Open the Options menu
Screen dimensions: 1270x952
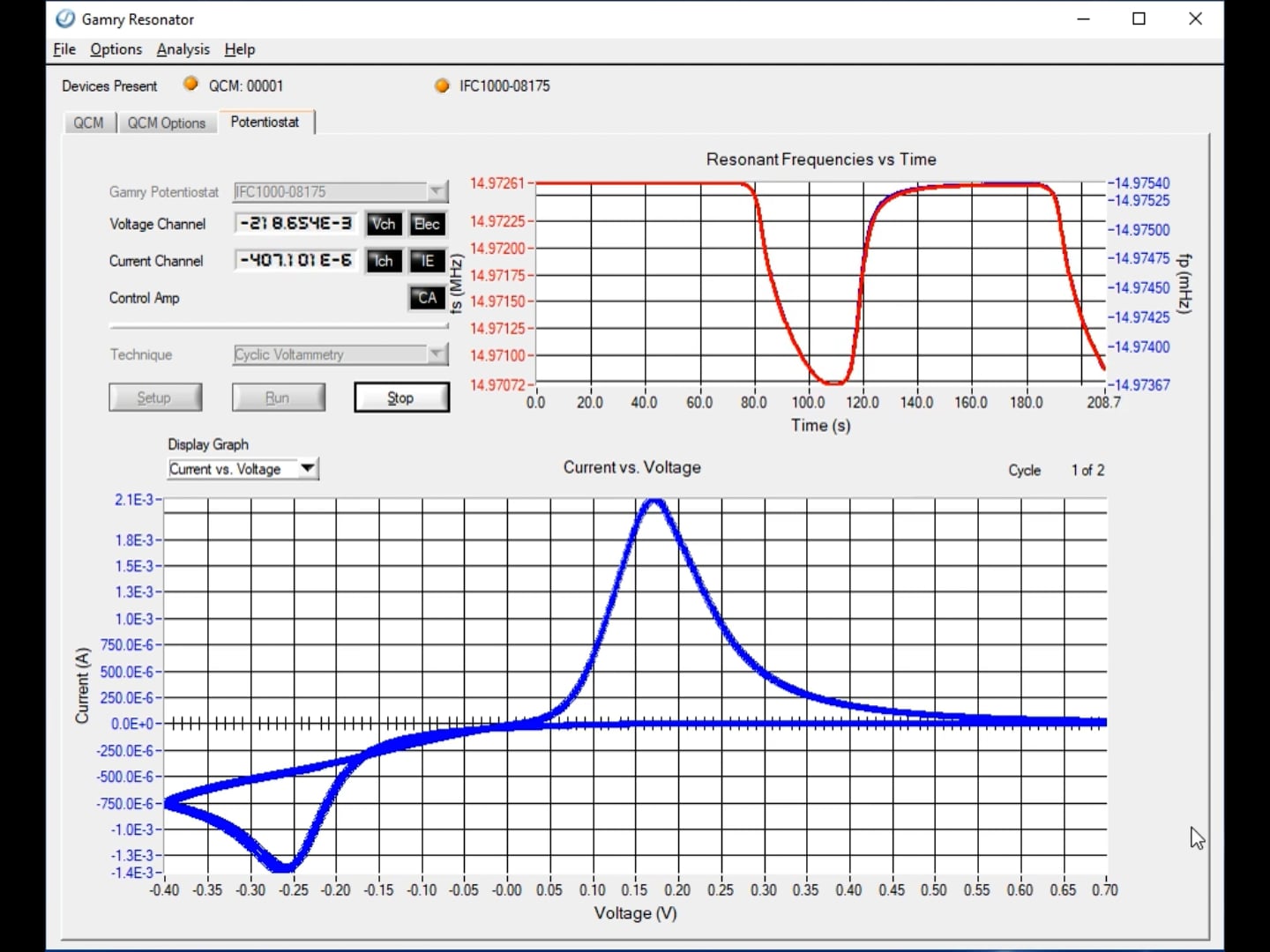click(x=116, y=49)
